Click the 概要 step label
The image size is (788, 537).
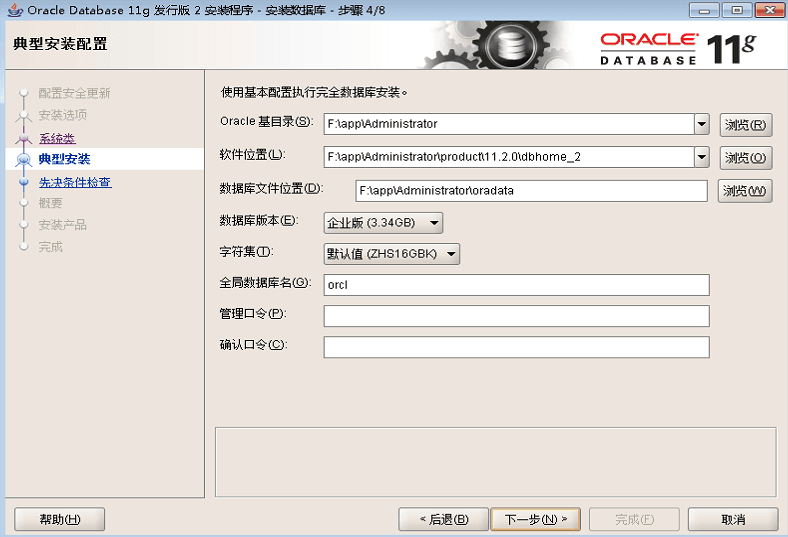[x=51, y=203]
